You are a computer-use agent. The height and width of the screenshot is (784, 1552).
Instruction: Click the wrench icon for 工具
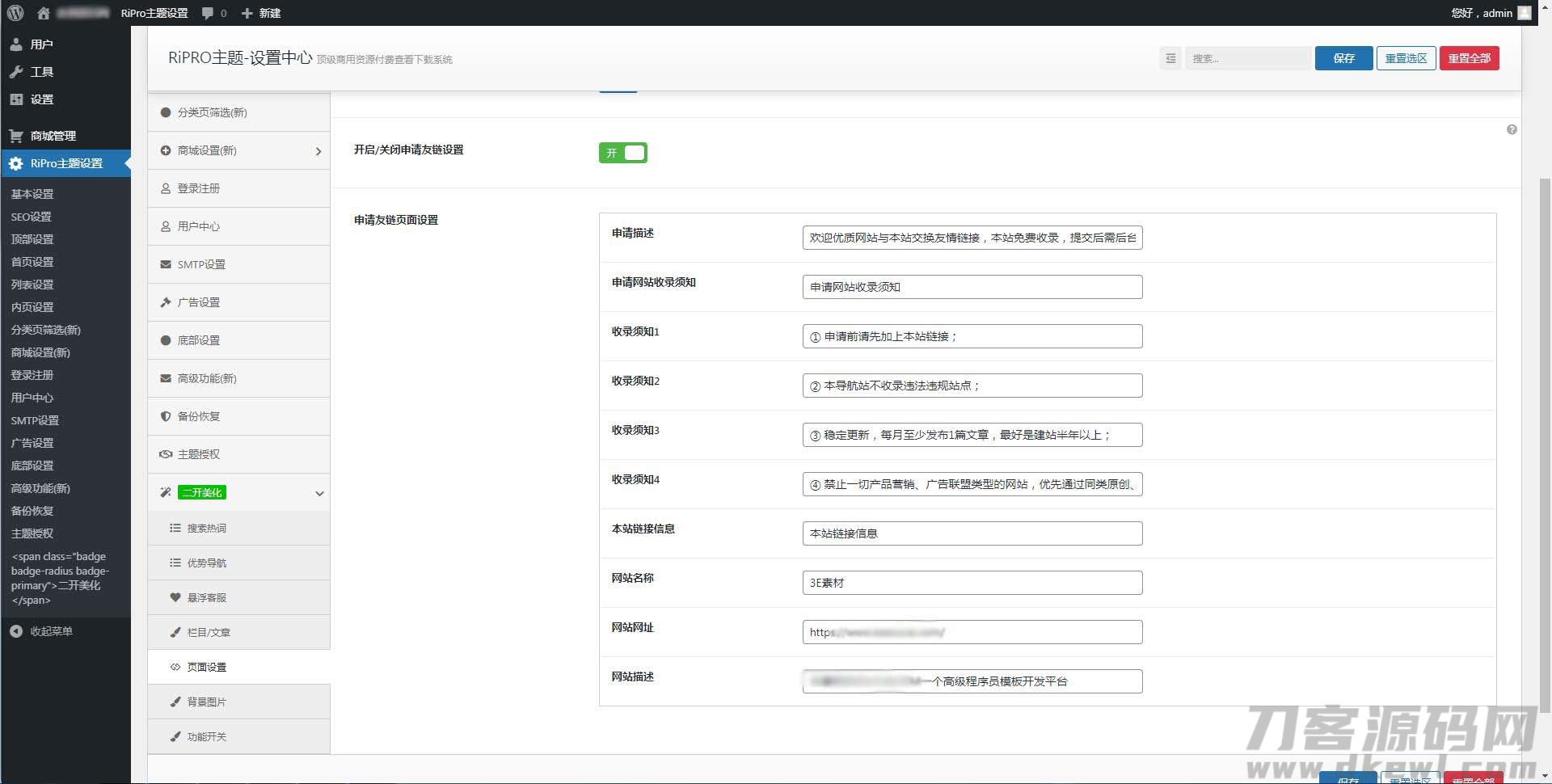(16, 72)
